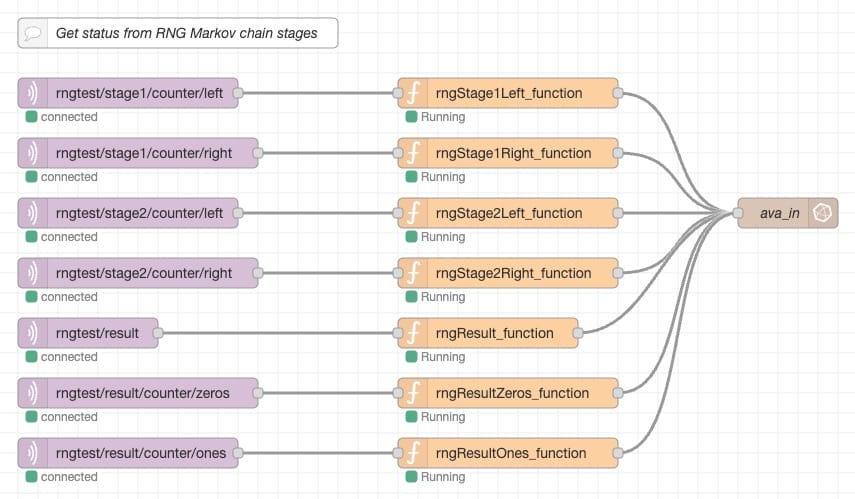This screenshot has height=499, width=855.
Task: Click the output port of rngResult_function
Action: pos(578,333)
